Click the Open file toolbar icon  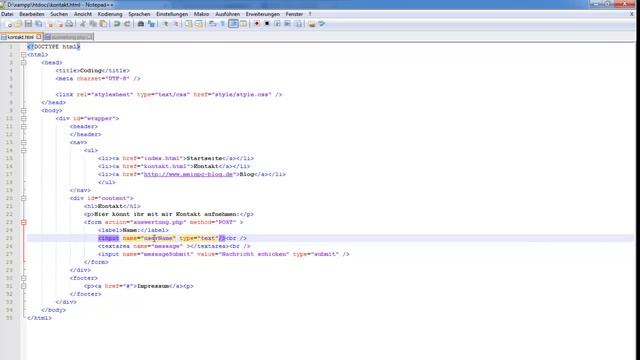click(x=18, y=24)
